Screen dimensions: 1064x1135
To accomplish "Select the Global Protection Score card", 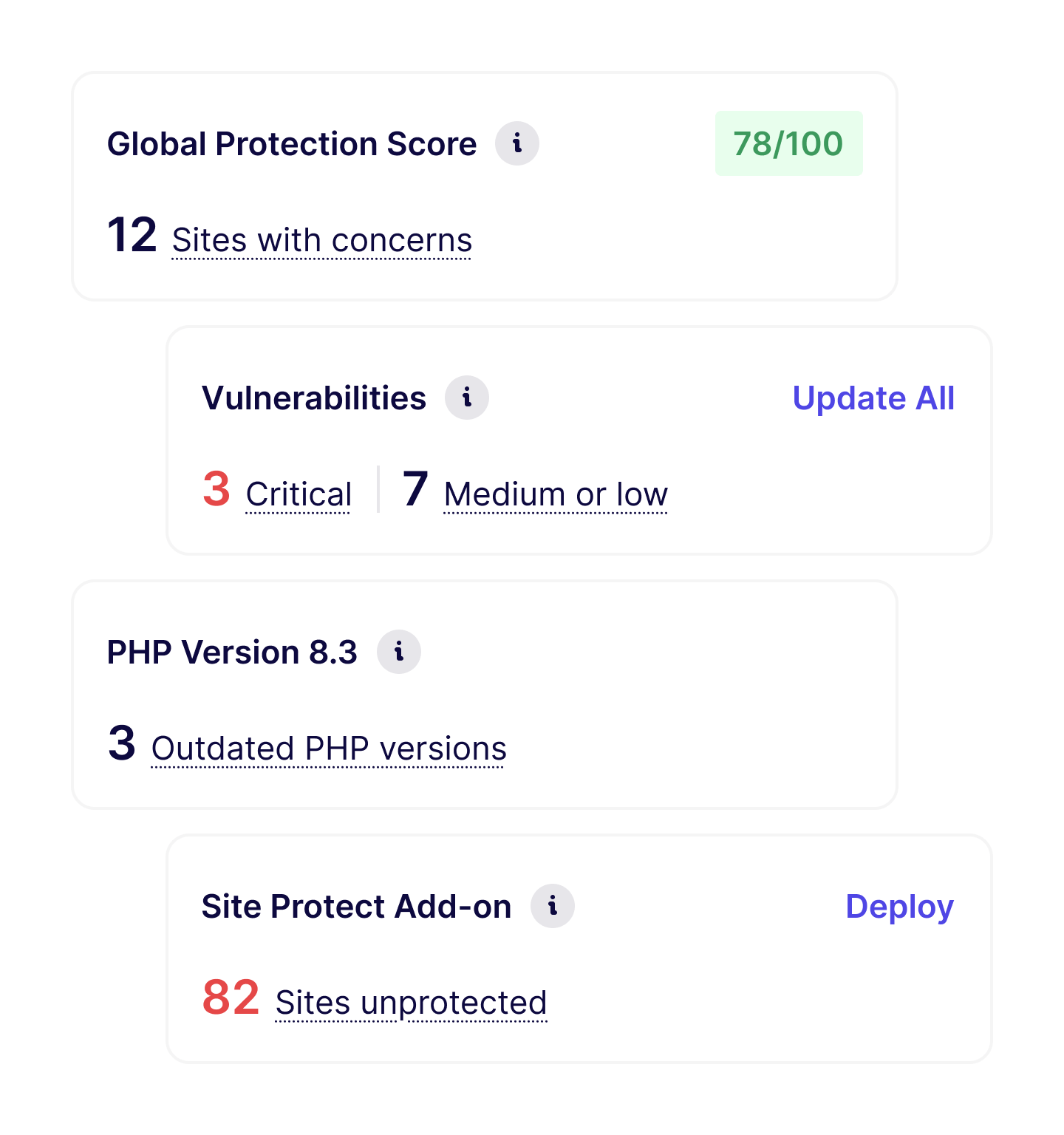I will tap(484, 185).
